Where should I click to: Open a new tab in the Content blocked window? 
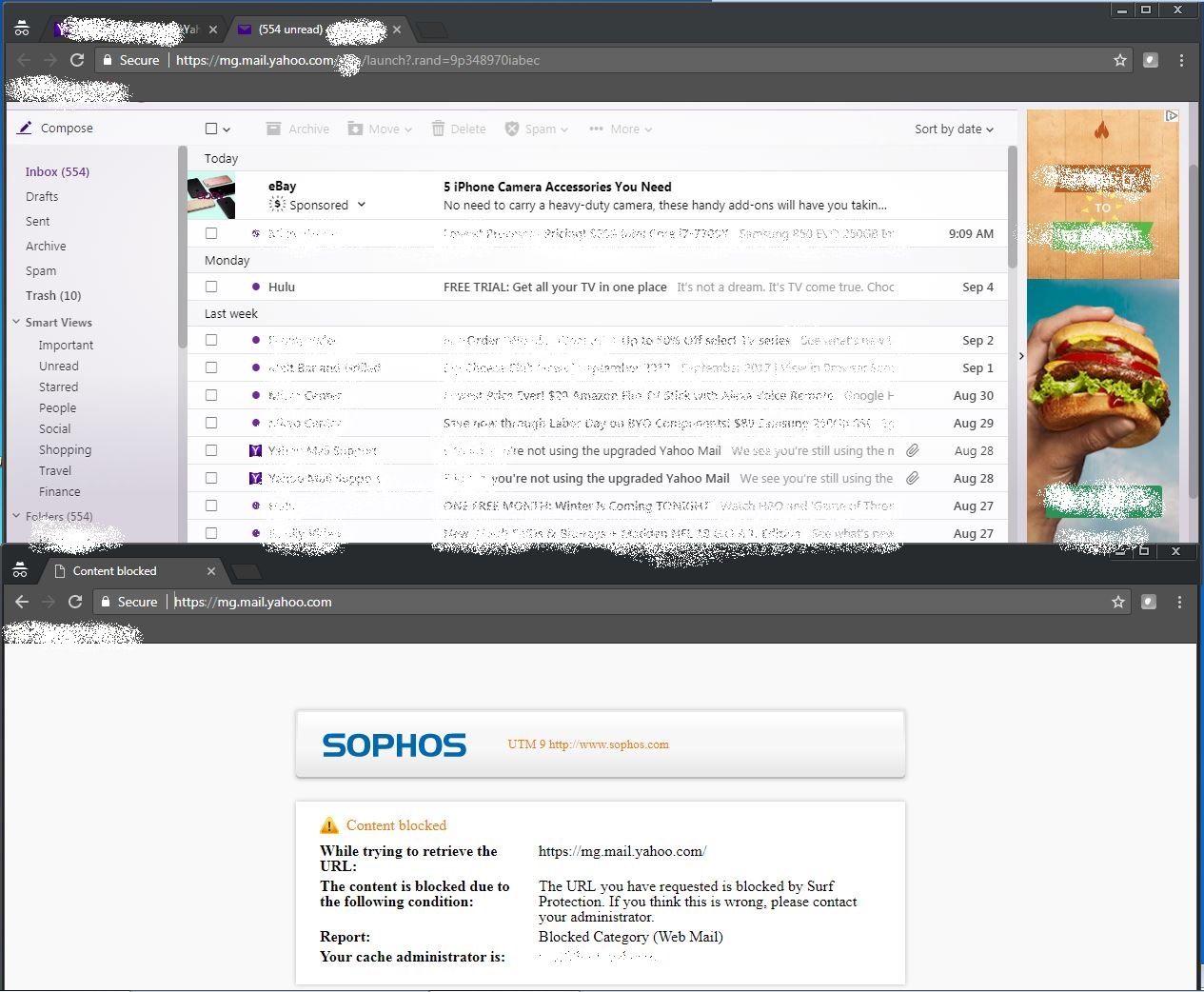(x=247, y=571)
